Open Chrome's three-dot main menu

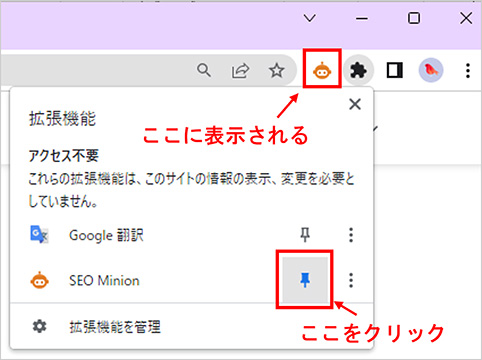click(x=468, y=71)
